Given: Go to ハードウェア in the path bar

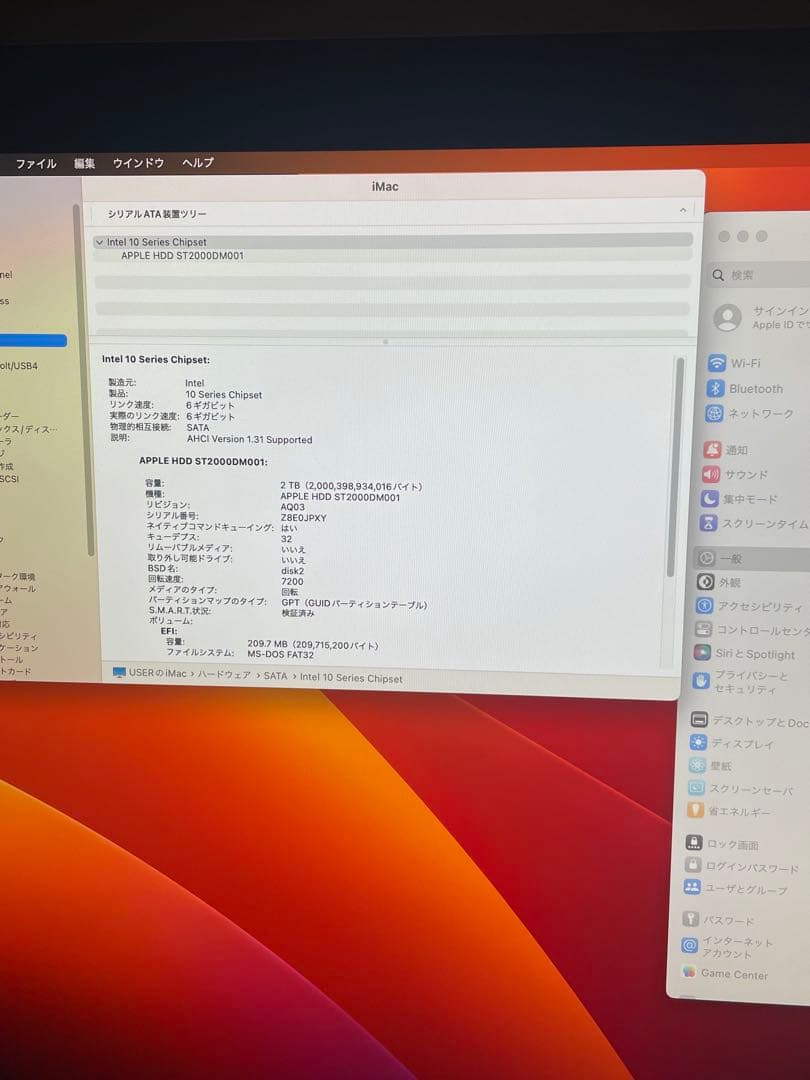Looking at the screenshot, I should coord(225,676).
